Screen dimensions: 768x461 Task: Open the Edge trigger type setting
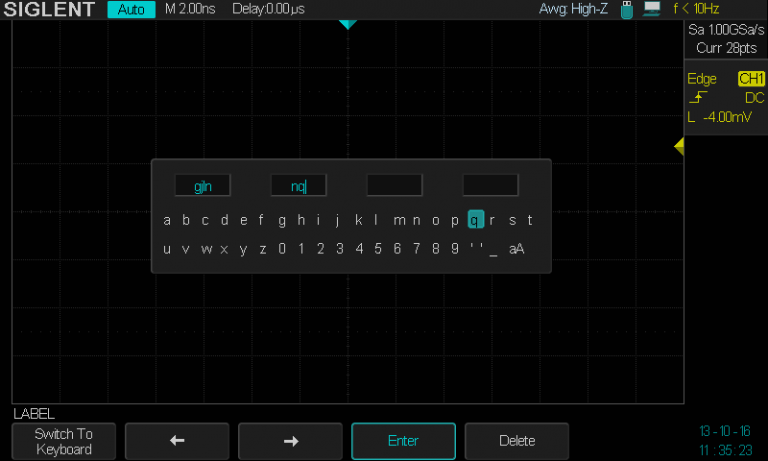click(x=702, y=78)
